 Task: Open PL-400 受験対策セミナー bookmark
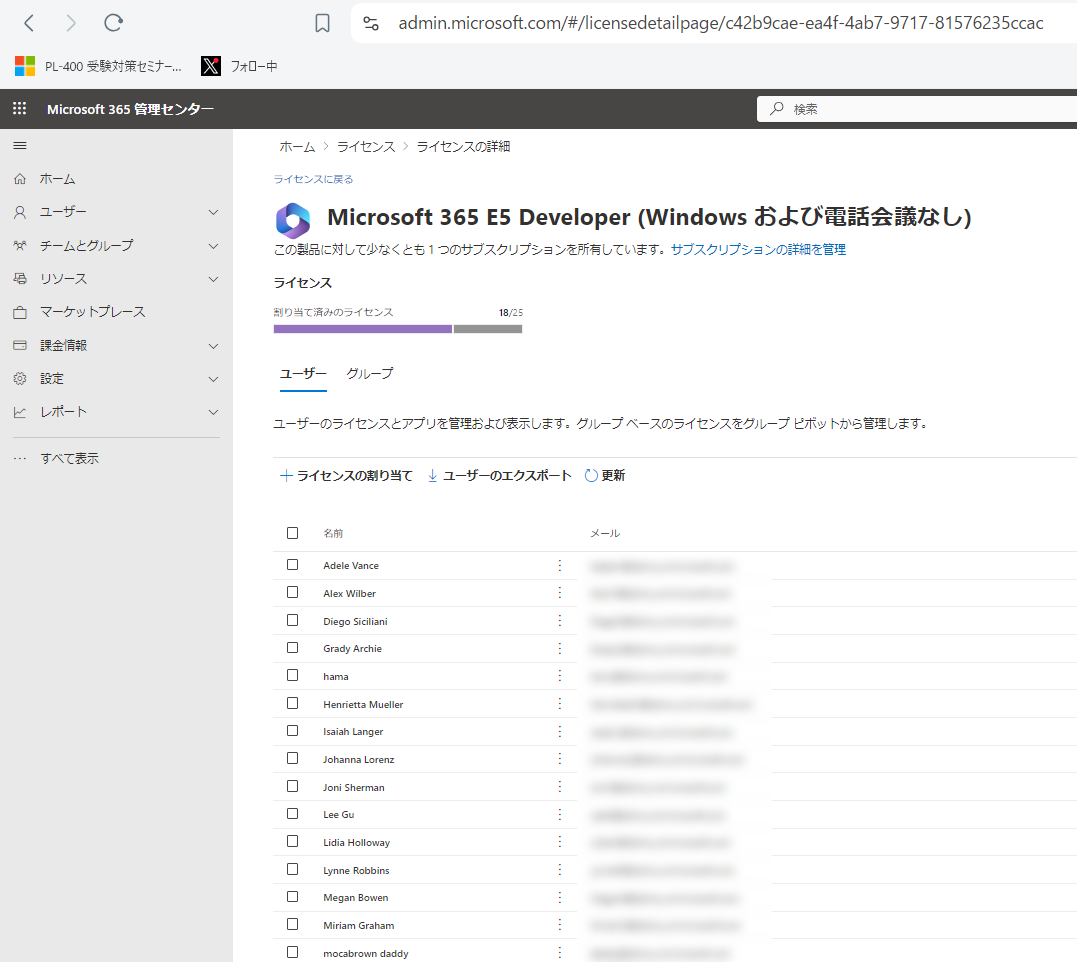(98, 66)
